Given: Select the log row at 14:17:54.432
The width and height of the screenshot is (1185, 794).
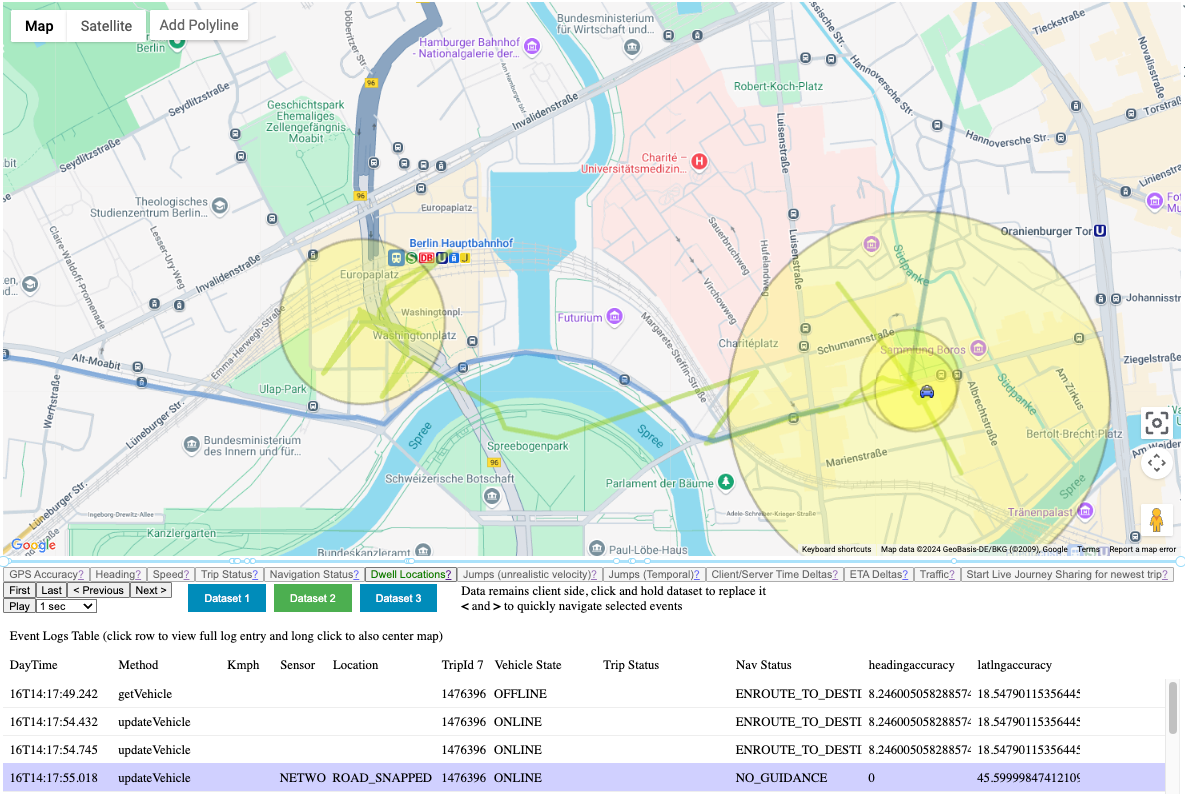Looking at the screenshot, I should [x=583, y=721].
